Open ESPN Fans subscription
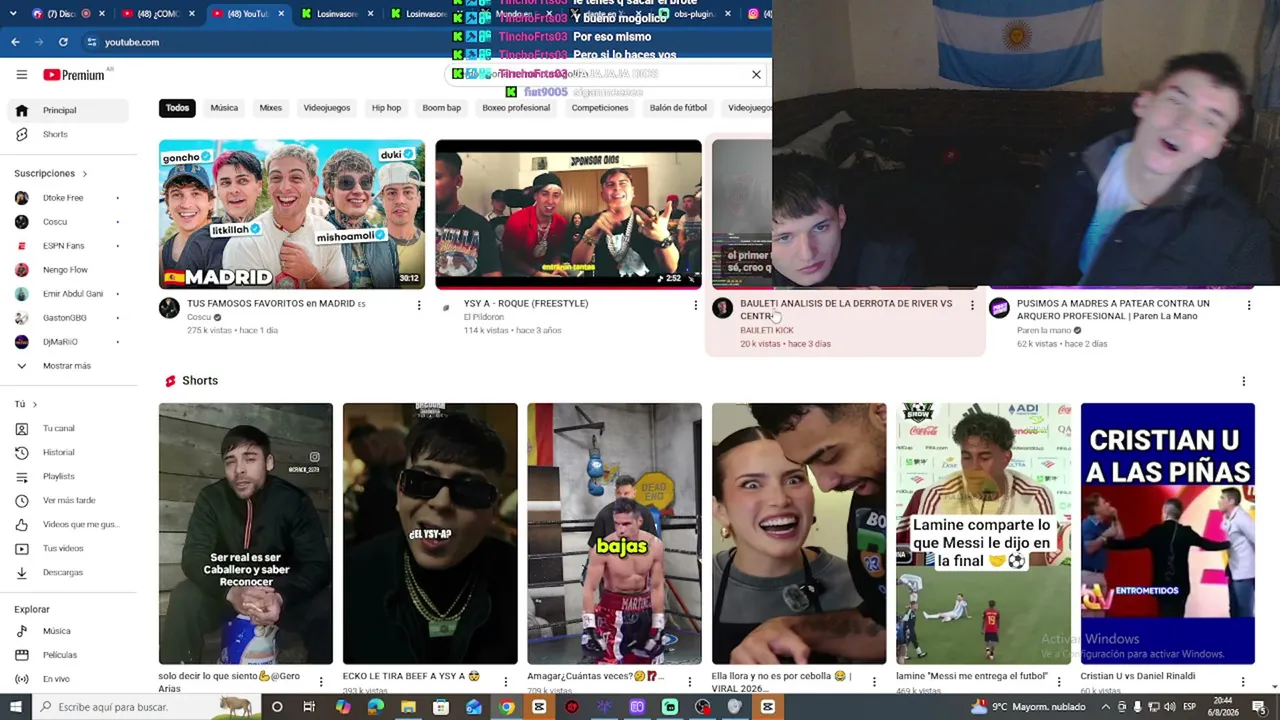The height and width of the screenshot is (720, 1280). click(x=67, y=246)
